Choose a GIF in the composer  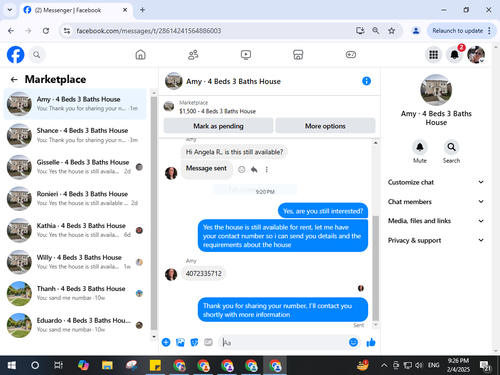tap(208, 342)
